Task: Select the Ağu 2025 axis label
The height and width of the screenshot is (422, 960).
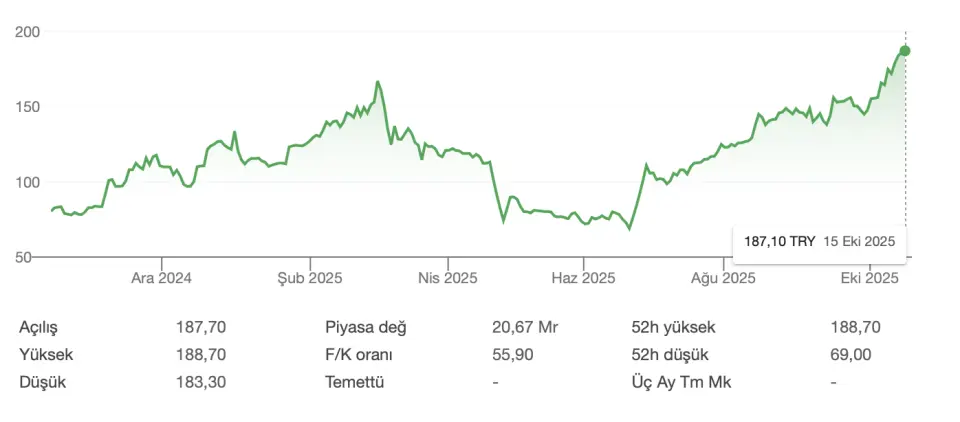Action: coord(724,278)
